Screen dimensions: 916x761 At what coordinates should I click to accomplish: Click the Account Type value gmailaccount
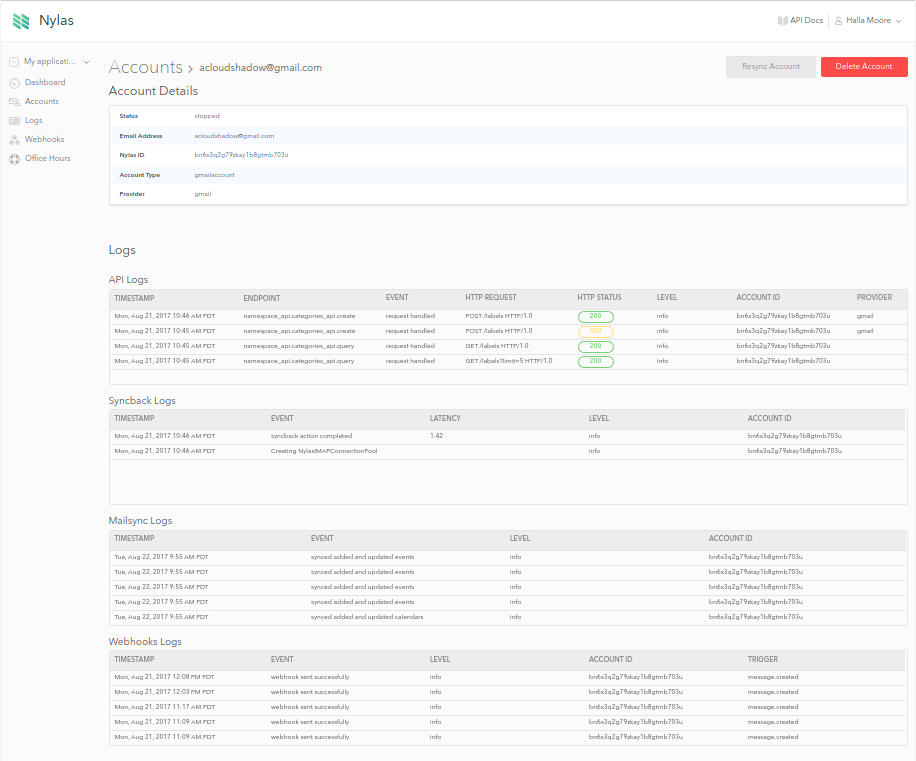click(x=214, y=175)
